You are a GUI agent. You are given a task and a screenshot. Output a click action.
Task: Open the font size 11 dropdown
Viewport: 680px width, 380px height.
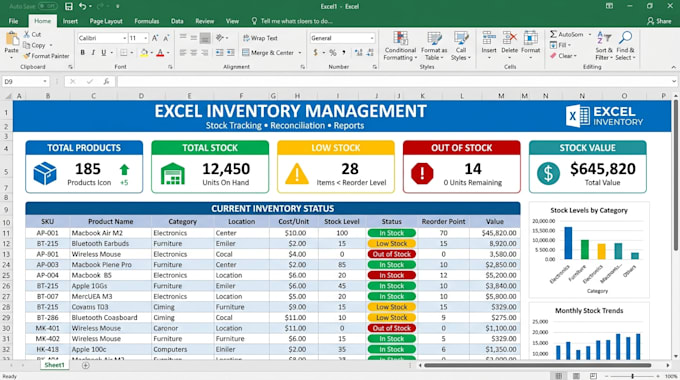pyautogui.click(x=146, y=38)
